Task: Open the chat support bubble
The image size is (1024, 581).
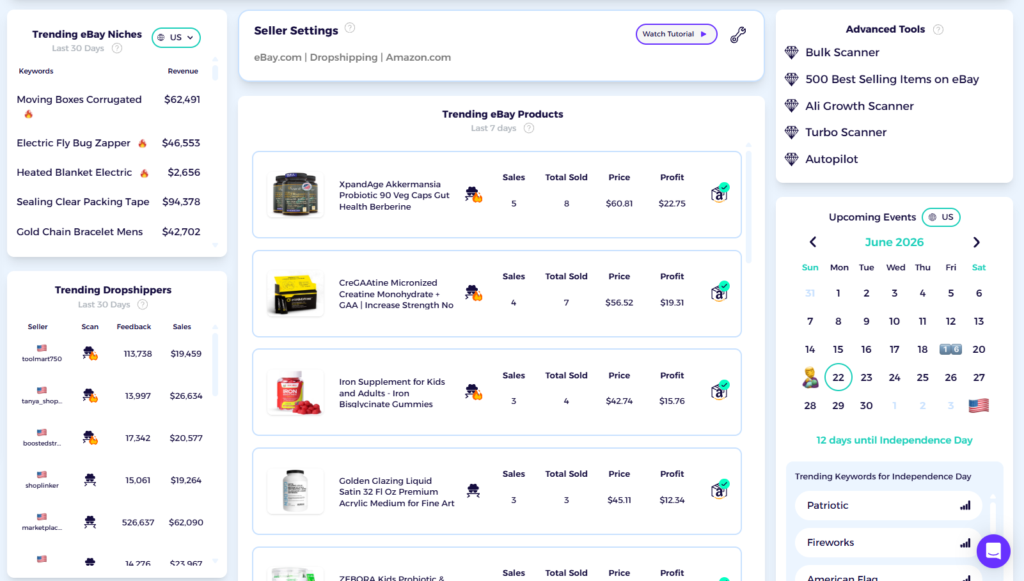Action: point(993,551)
